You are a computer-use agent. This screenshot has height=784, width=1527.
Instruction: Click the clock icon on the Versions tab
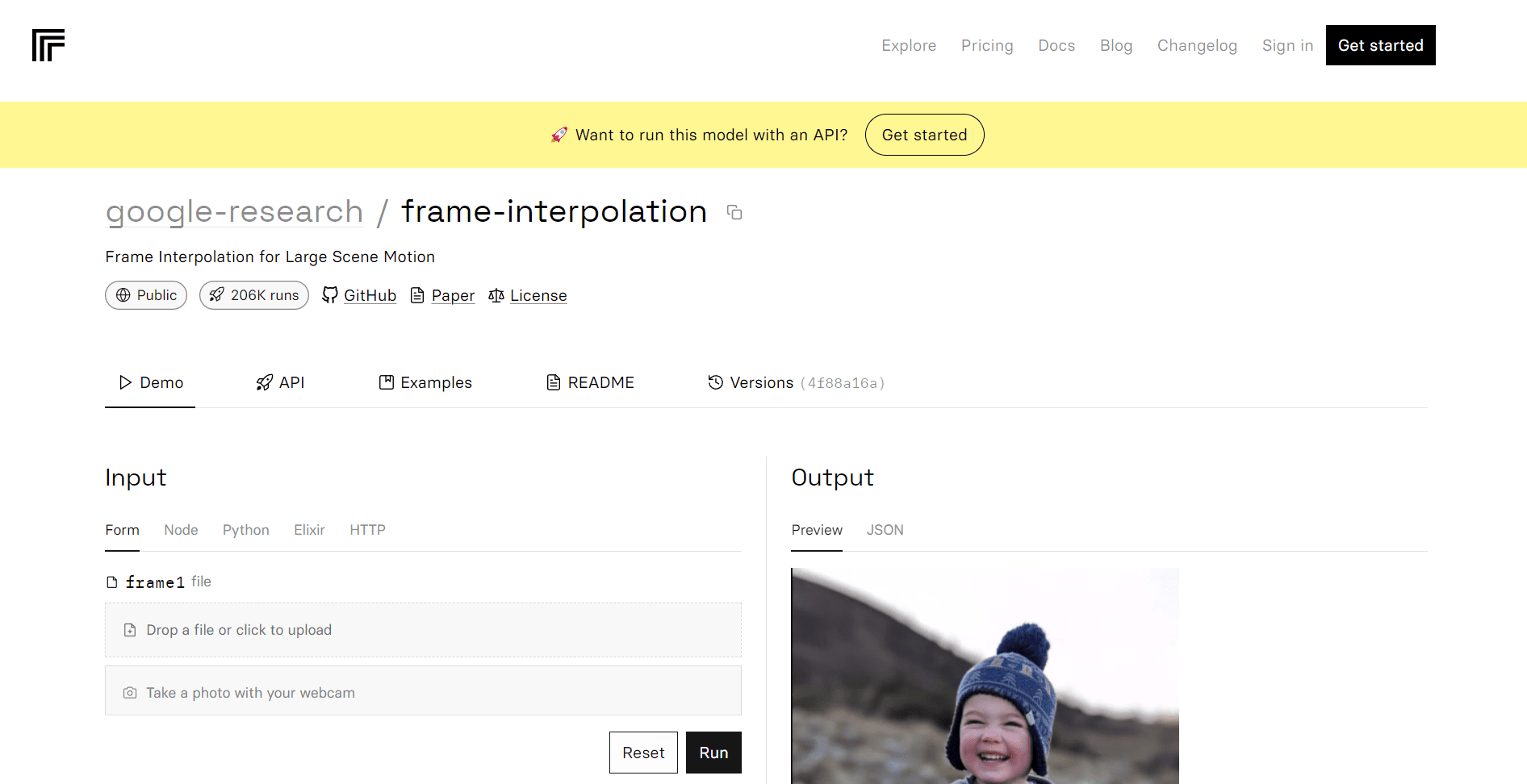pyautogui.click(x=715, y=382)
